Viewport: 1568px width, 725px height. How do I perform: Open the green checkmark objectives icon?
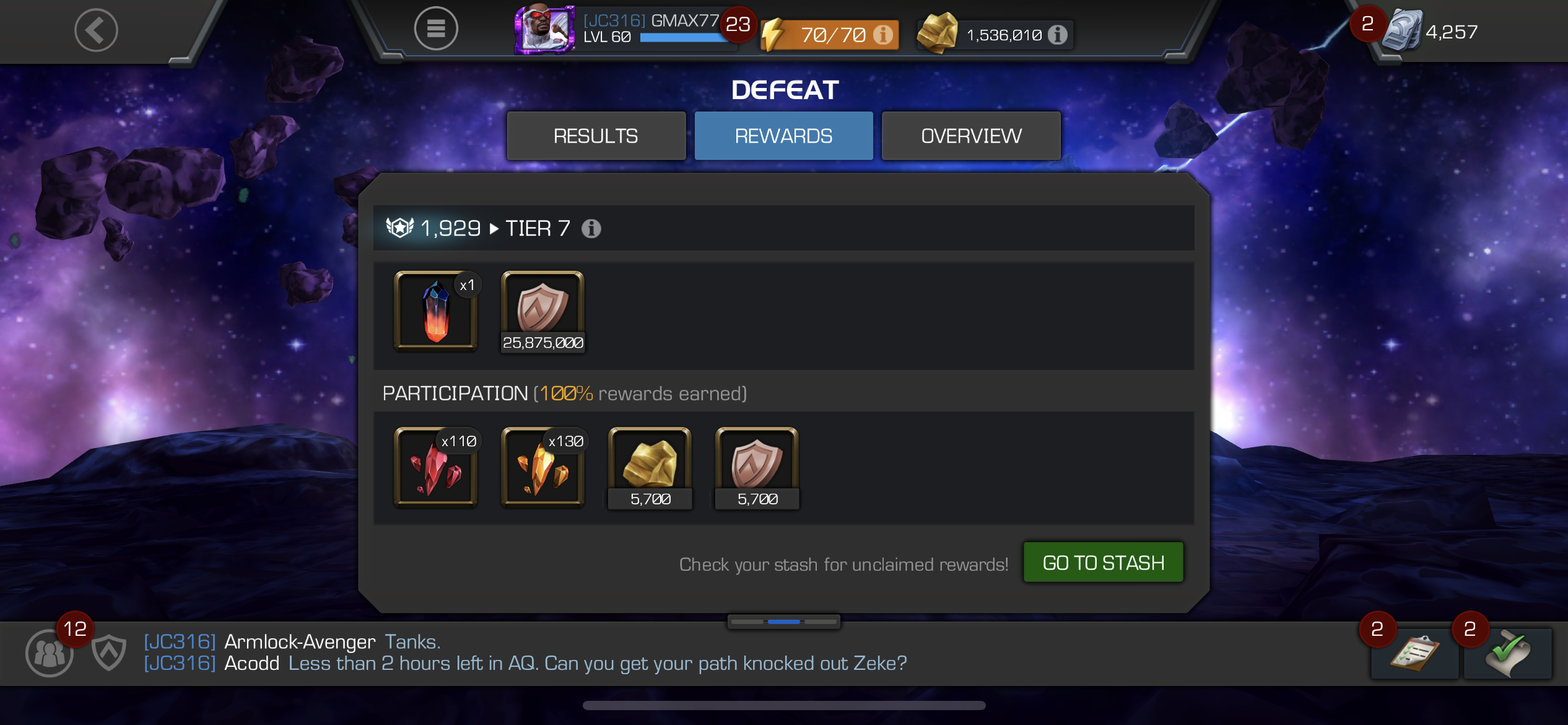coord(1508,654)
